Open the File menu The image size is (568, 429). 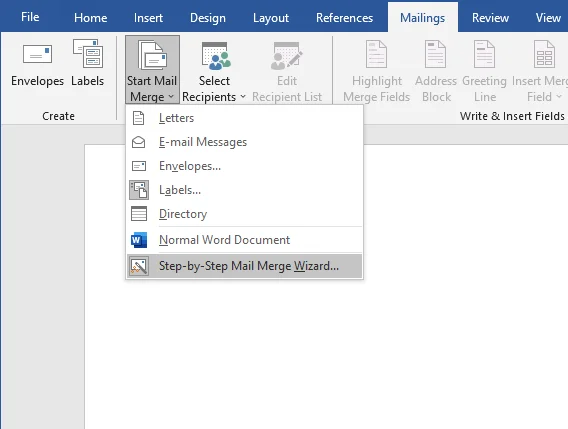coord(30,17)
